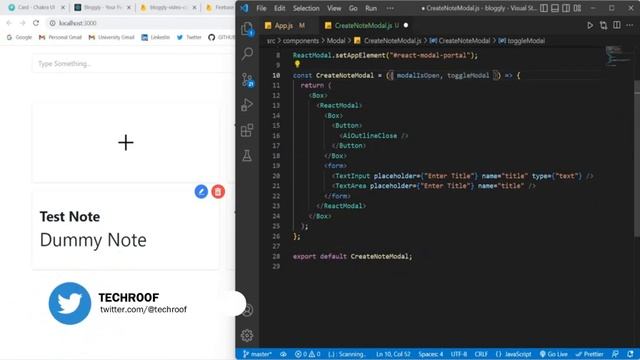
Task: Click the toggleModal breadcrumb
Action: point(522,40)
